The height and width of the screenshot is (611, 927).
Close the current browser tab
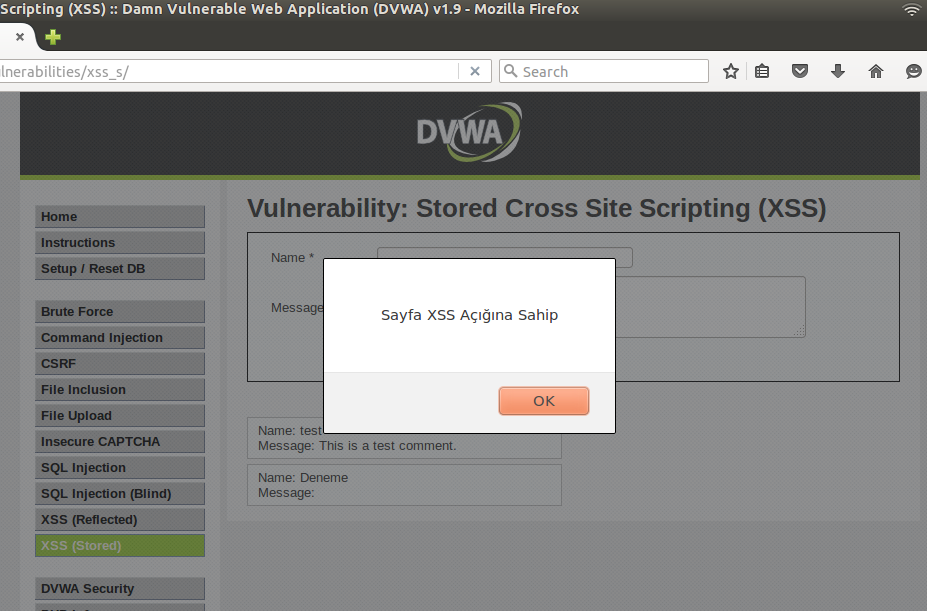pos(20,37)
